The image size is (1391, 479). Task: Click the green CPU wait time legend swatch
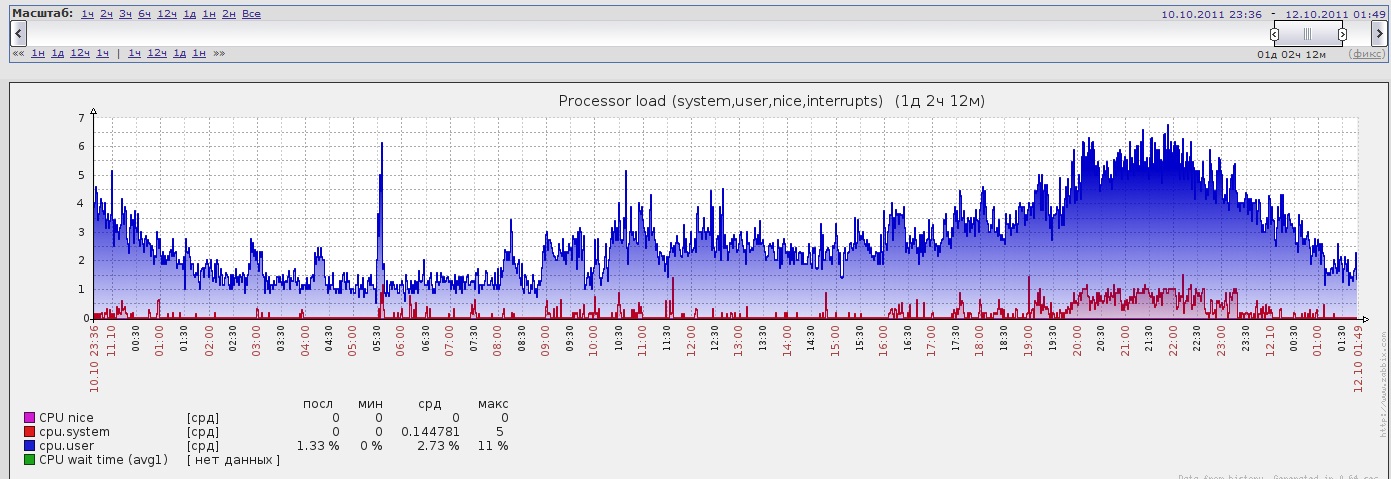coord(29,460)
